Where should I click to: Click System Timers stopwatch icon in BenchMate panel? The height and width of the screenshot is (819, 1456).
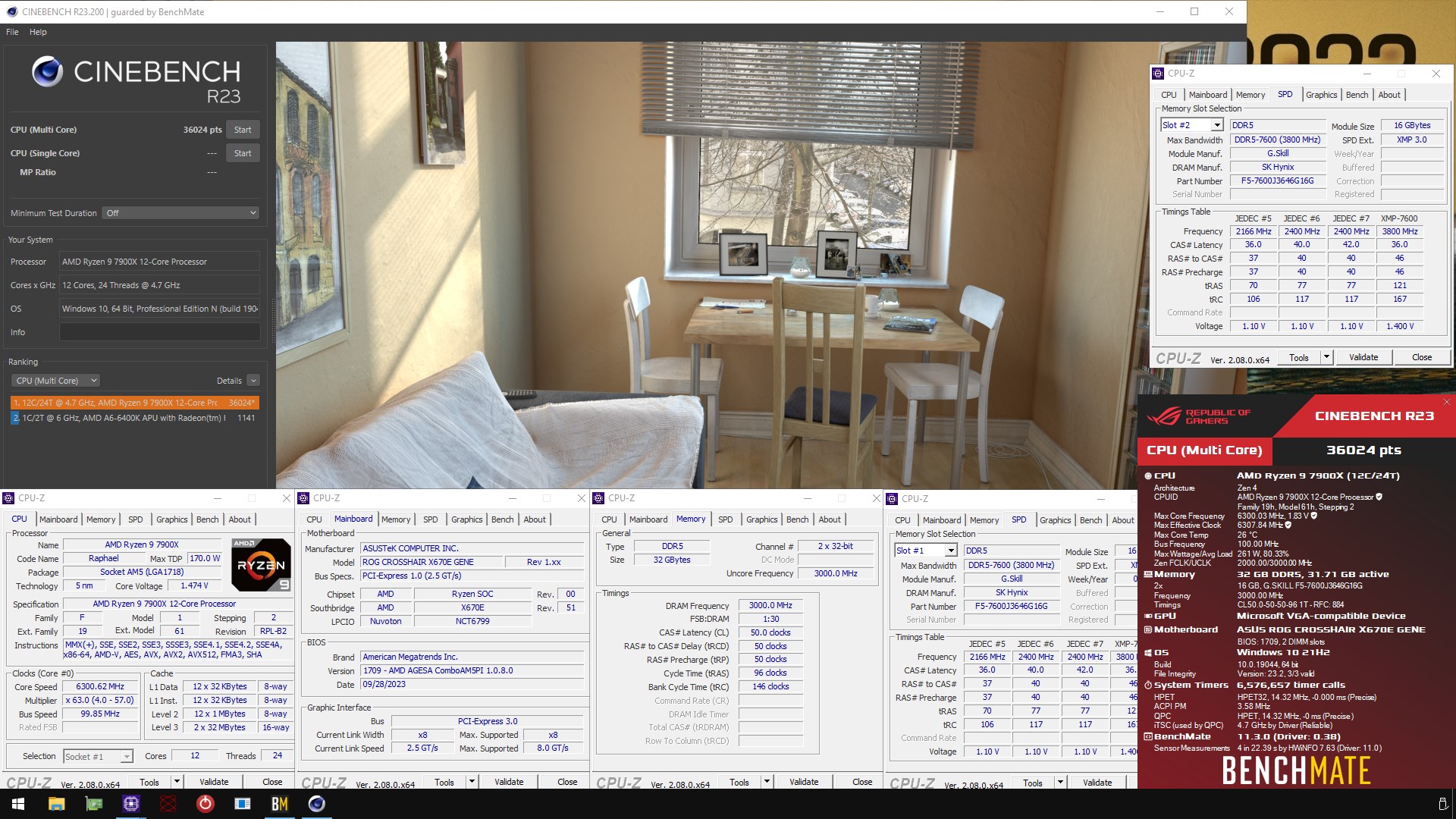coord(1148,685)
